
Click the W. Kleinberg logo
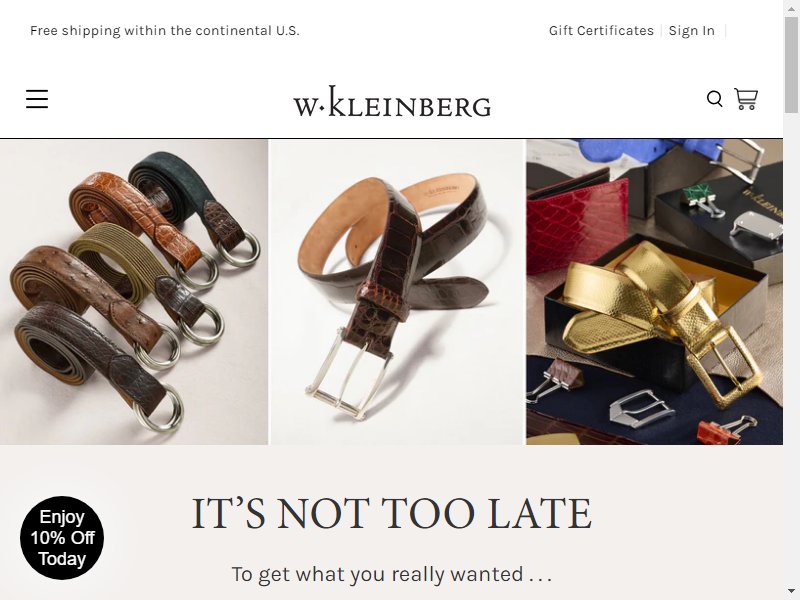pos(392,102)
